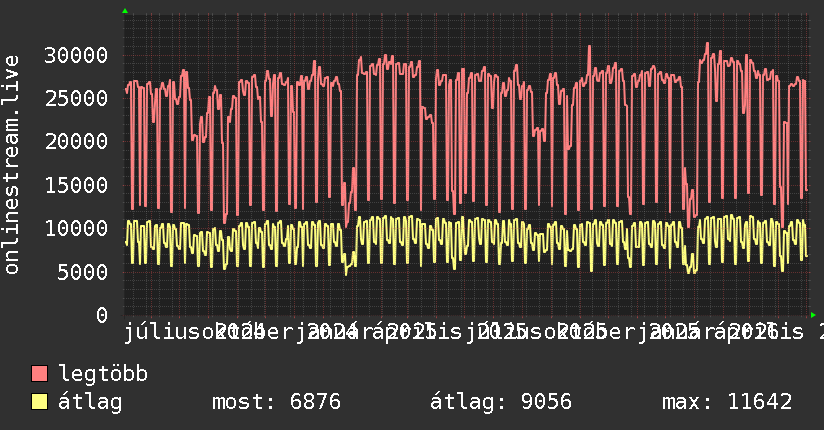The height and width of the screenshot is (430, 824).
Task: Select the 'átlag' legend label next to yellow swatch
Action: tap(90, 402)
